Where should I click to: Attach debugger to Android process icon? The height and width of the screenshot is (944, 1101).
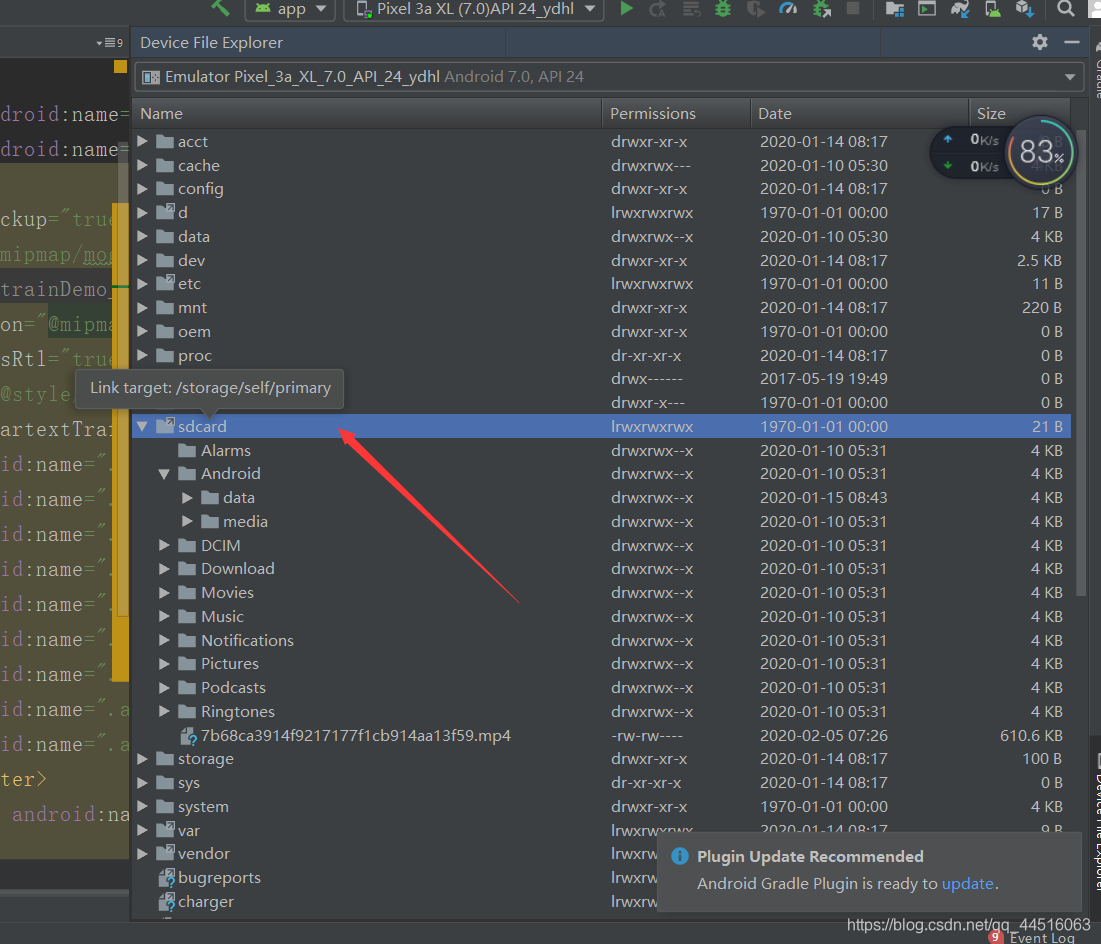pos(821,8)
